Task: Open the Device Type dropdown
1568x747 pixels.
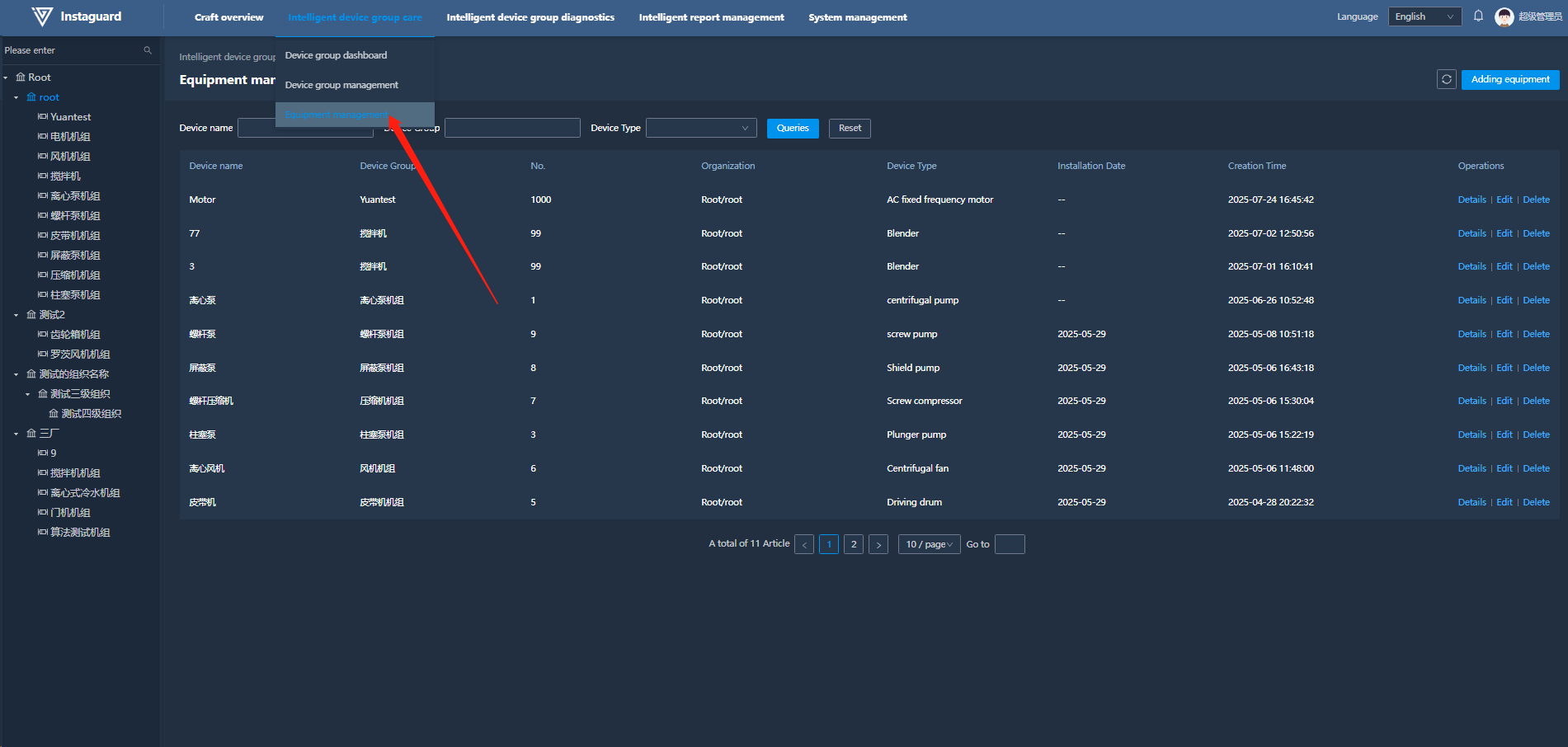Action: 701,128
